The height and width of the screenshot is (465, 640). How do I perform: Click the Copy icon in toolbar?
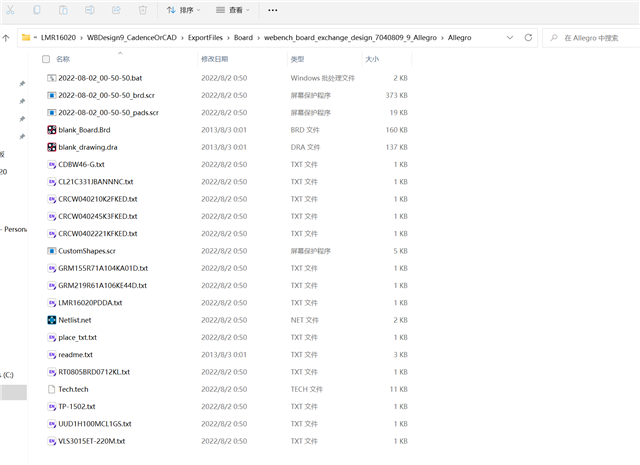[x=37, y=10]
